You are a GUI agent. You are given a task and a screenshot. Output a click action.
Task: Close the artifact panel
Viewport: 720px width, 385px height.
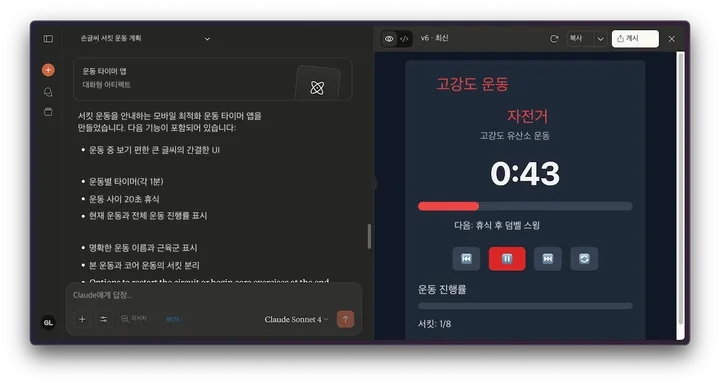point(672,39)
